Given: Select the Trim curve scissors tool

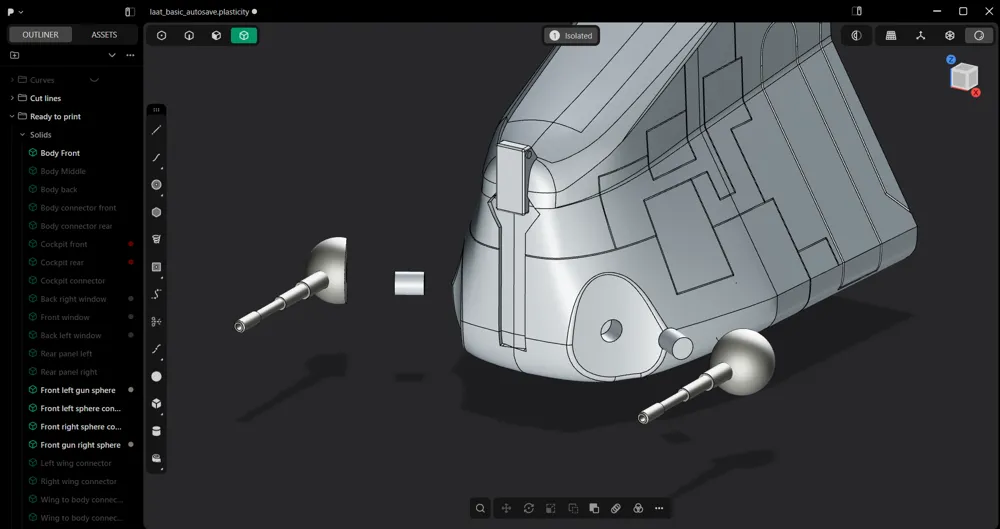Looking at the screenshot, I should 156,322.
